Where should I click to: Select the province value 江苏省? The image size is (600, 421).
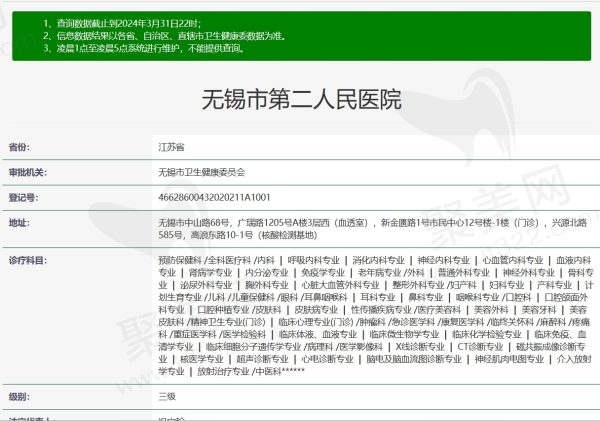pyautogui.click(x=171, y=147)
